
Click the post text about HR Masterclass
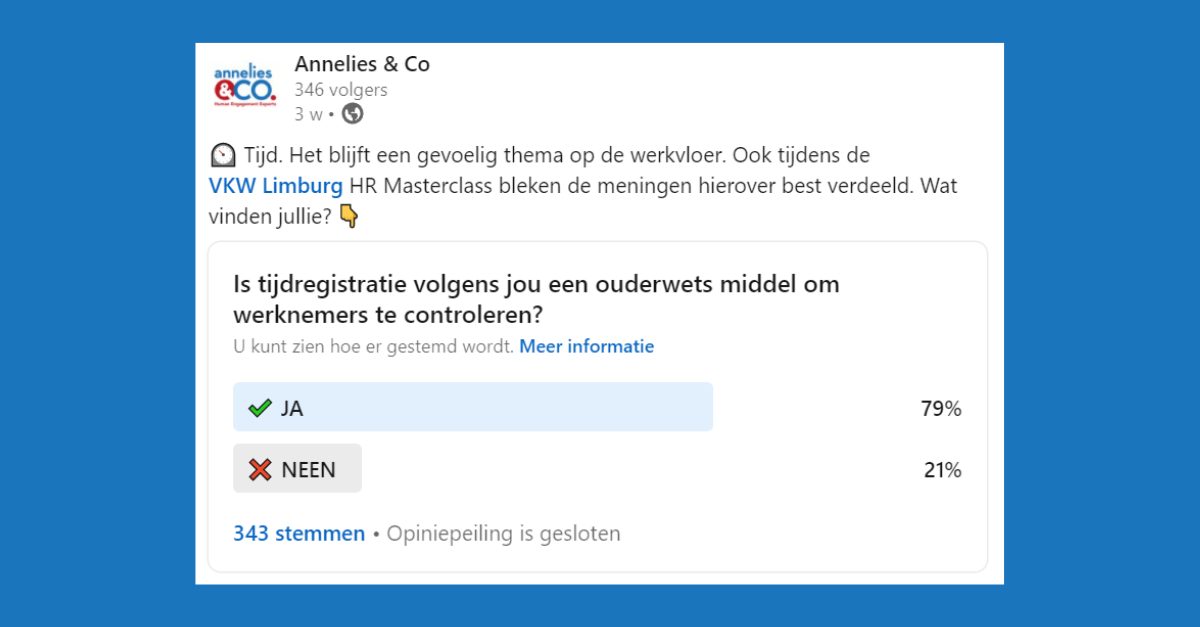pos(583,186)
